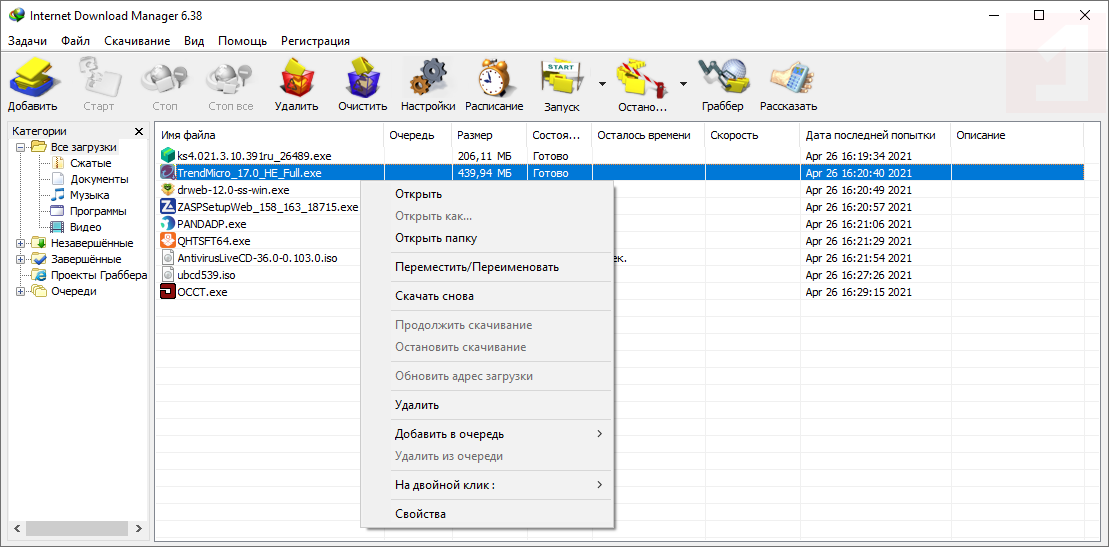
Task: Expand Добавить в очередь submenu
Action: [x=600, y=433]
